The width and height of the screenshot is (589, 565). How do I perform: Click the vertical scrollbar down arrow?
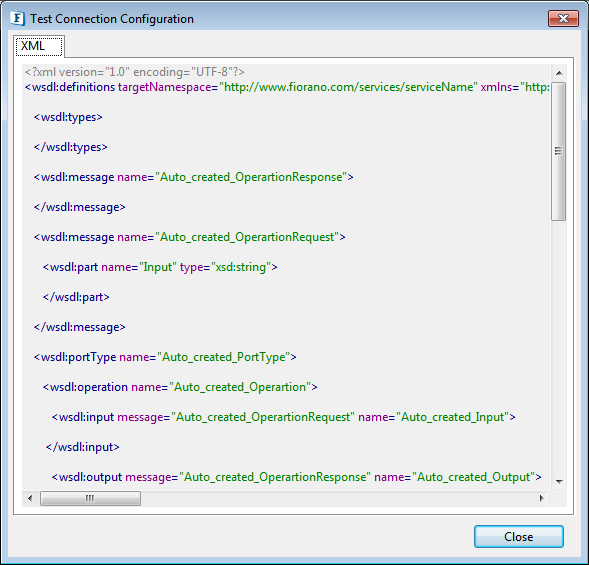tap(559, 481)
